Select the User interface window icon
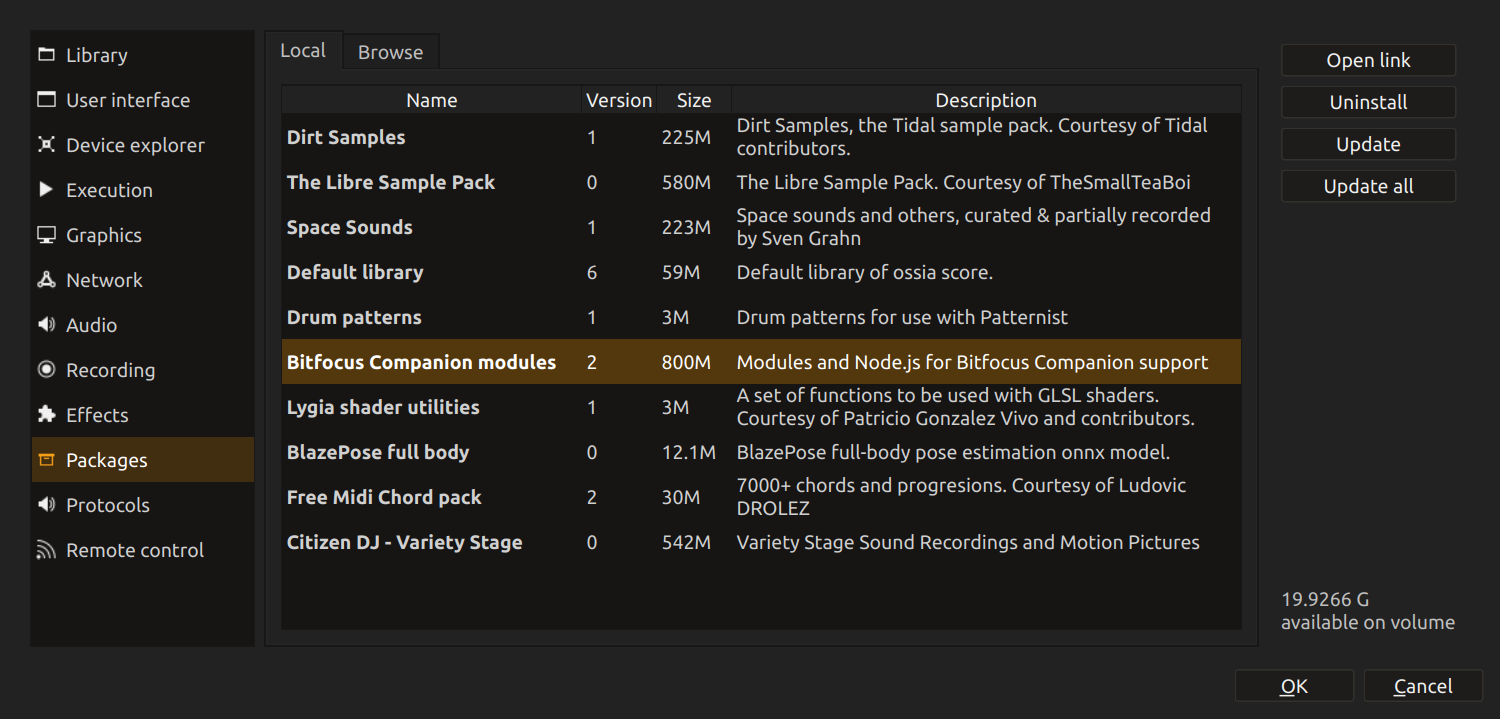1500x719 pixels. 46,100
